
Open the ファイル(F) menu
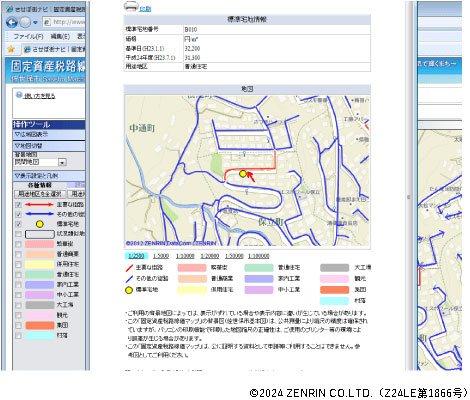(x=28, y=36)
